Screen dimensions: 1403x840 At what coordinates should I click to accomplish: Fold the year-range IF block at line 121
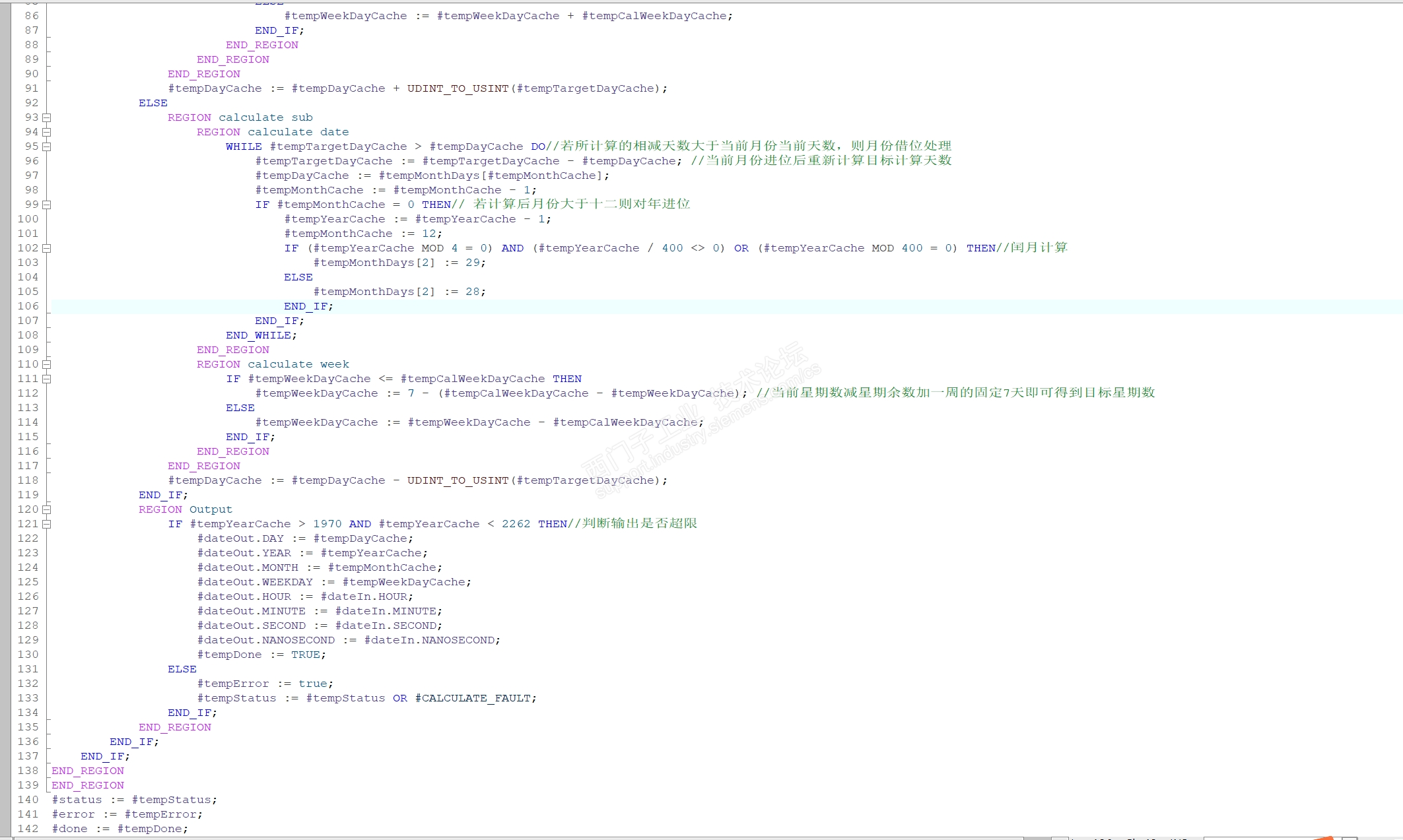tap(47, 524)
